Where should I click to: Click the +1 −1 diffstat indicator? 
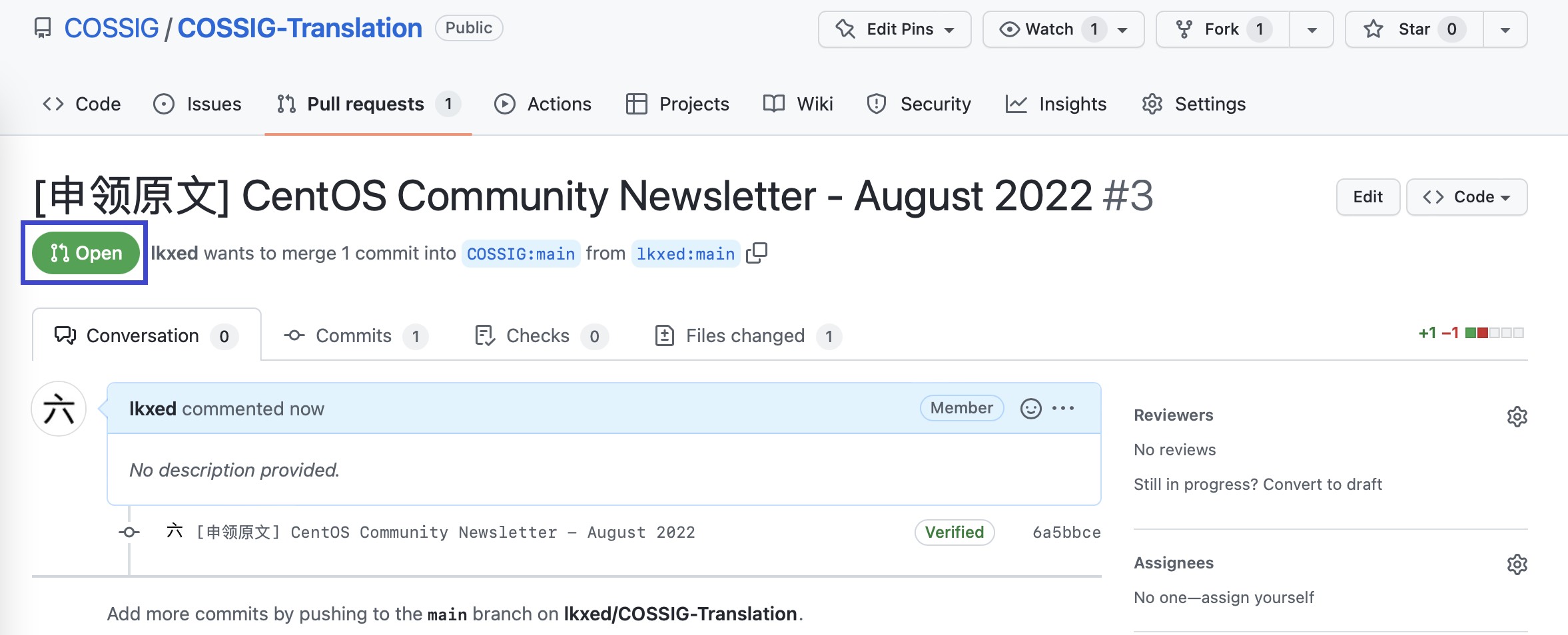coord(1470,333)
